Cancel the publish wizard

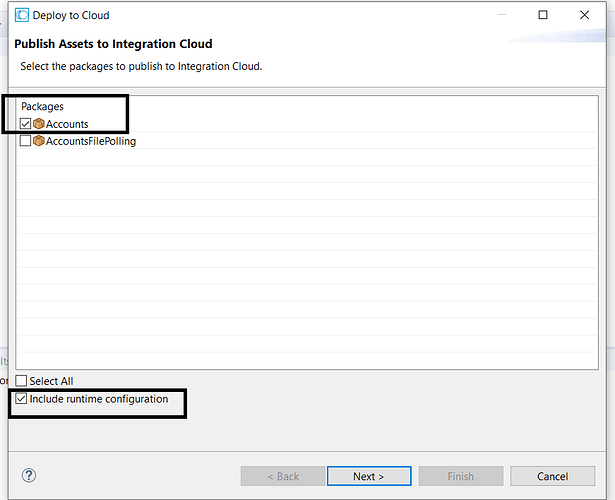pos(553,476)
